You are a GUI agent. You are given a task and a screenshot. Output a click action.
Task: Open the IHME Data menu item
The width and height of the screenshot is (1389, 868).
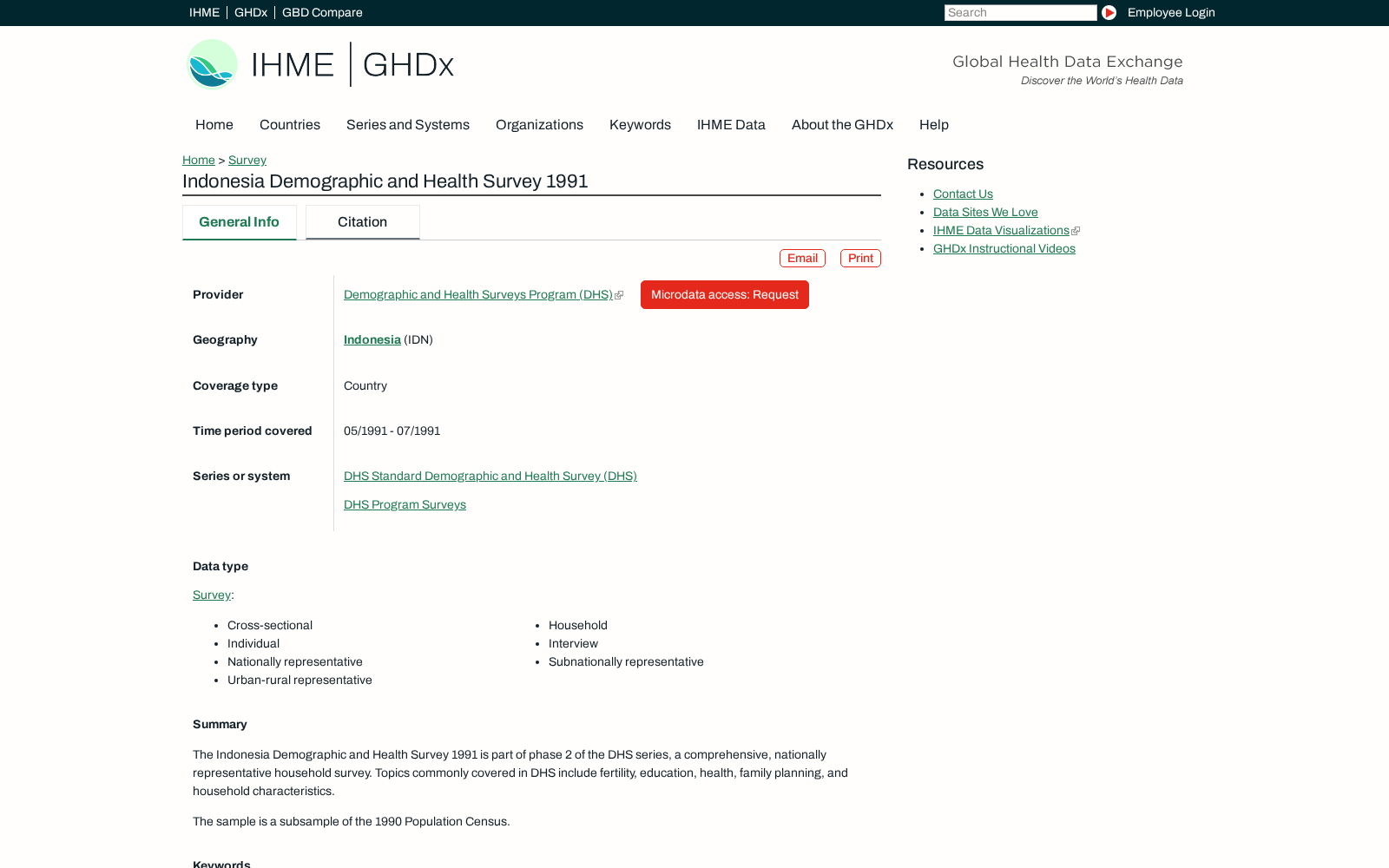coord(731,125)
